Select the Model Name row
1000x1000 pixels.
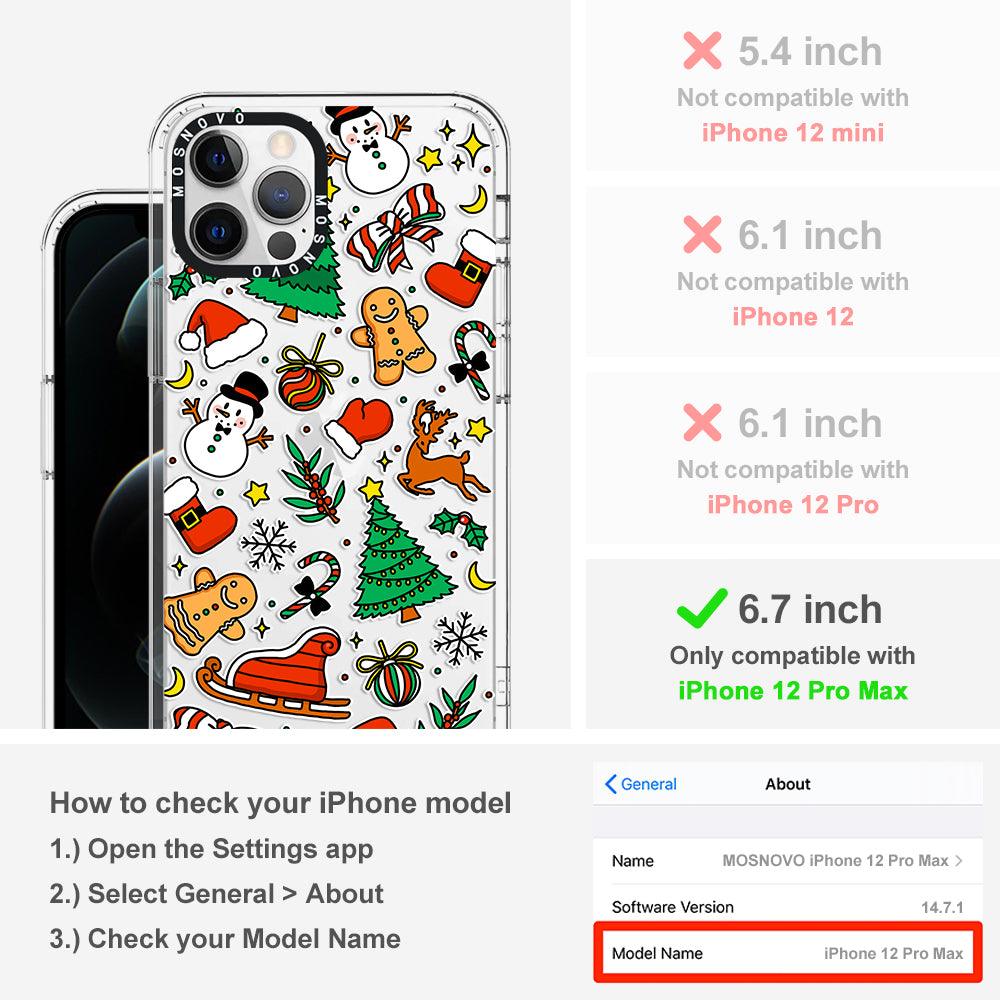(x=788, y=953)
